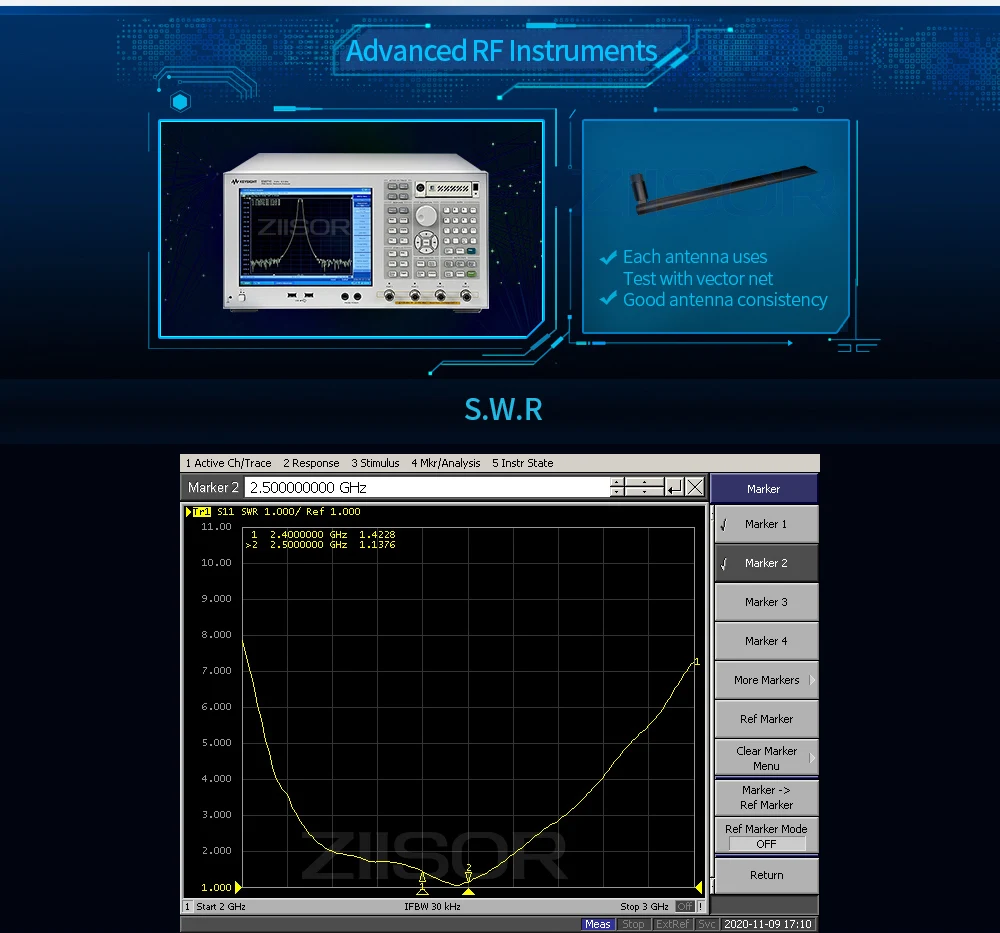Screen dimensions: 1000x933
Task: Toggle the Marker 1 checked softkey
Action: [x=766, y=524]
